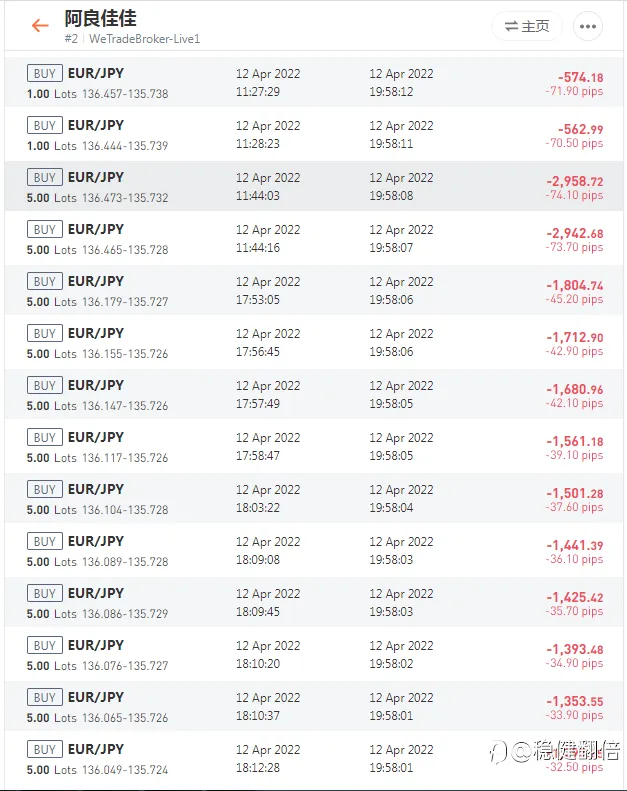Click the BUY tag on the 136.089-135.728 trade

point(45,541)
